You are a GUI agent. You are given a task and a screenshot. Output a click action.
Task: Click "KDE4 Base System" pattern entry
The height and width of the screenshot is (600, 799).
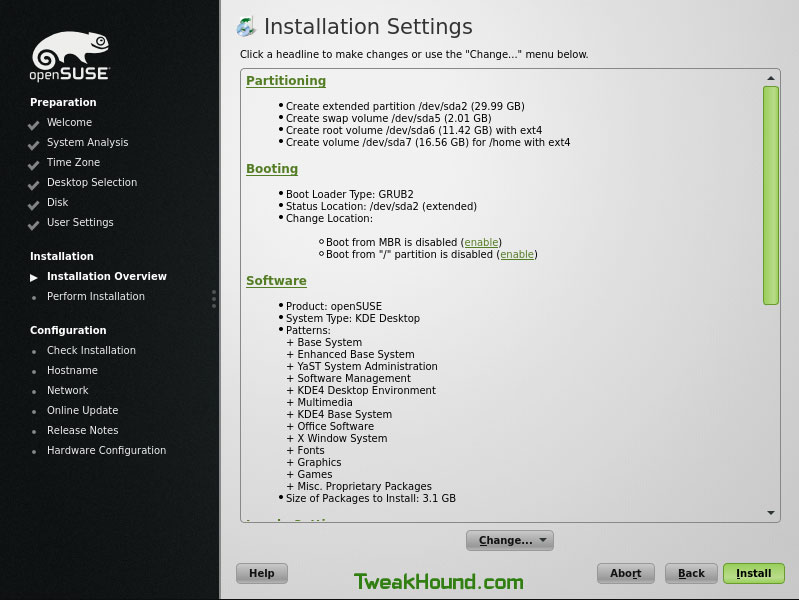[x=344, y=414]
